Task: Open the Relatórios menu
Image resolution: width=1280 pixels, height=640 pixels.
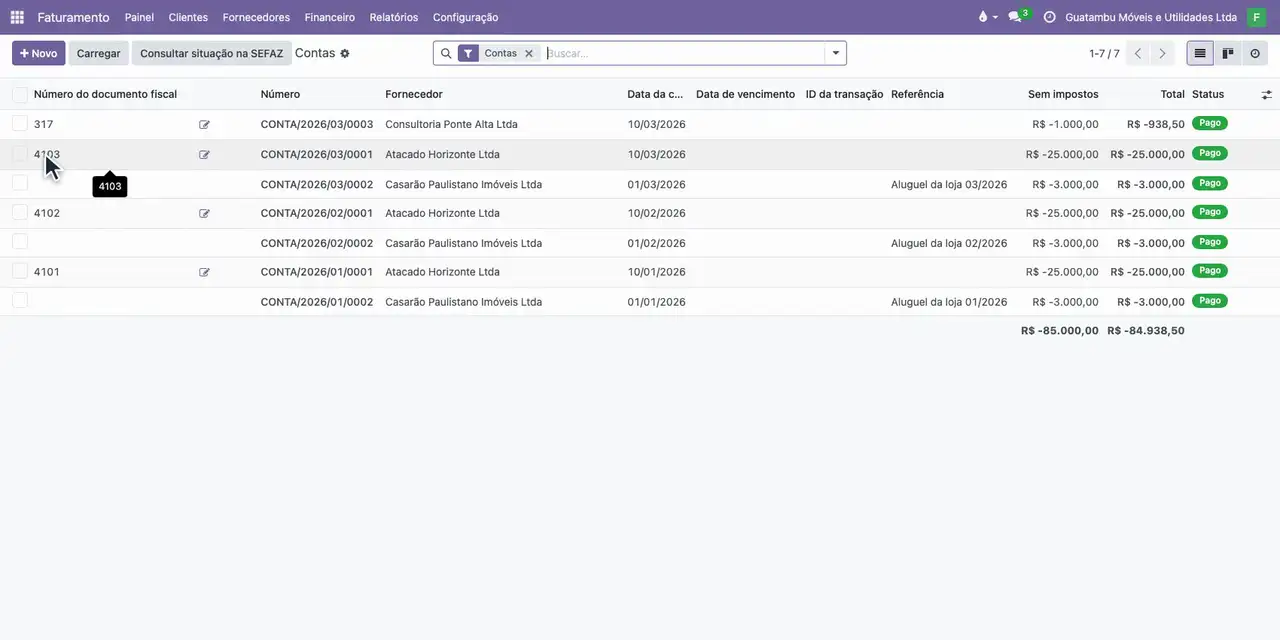Action: [394, 17]
